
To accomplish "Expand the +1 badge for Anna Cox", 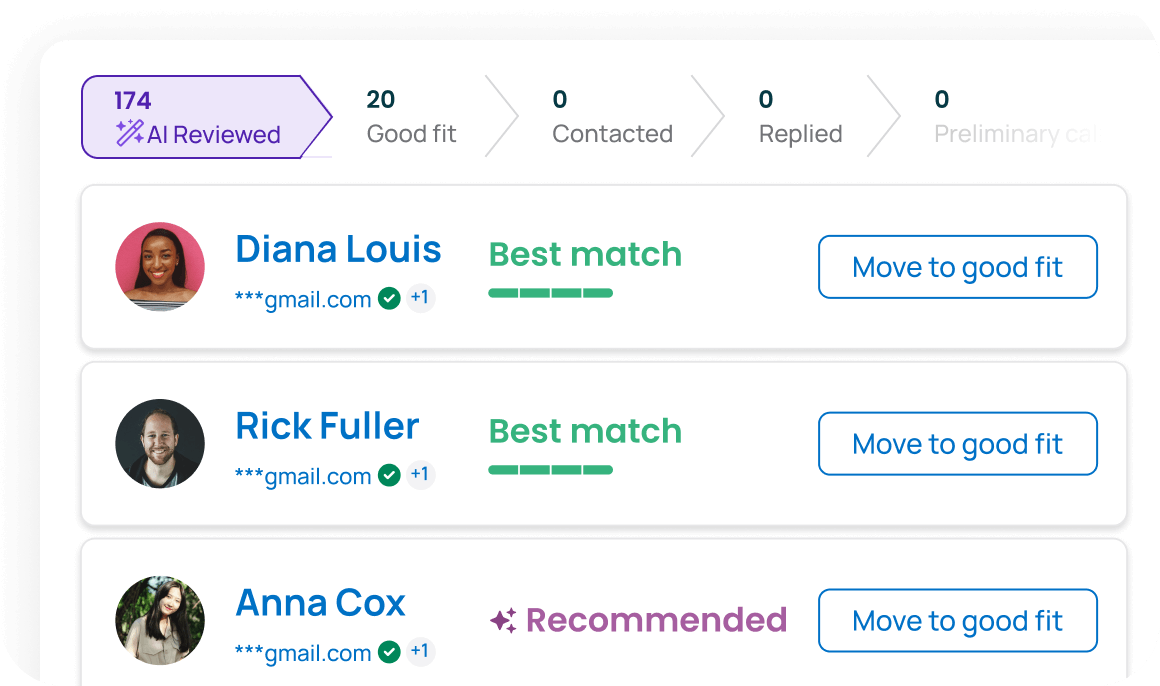I will pos(420,652).
